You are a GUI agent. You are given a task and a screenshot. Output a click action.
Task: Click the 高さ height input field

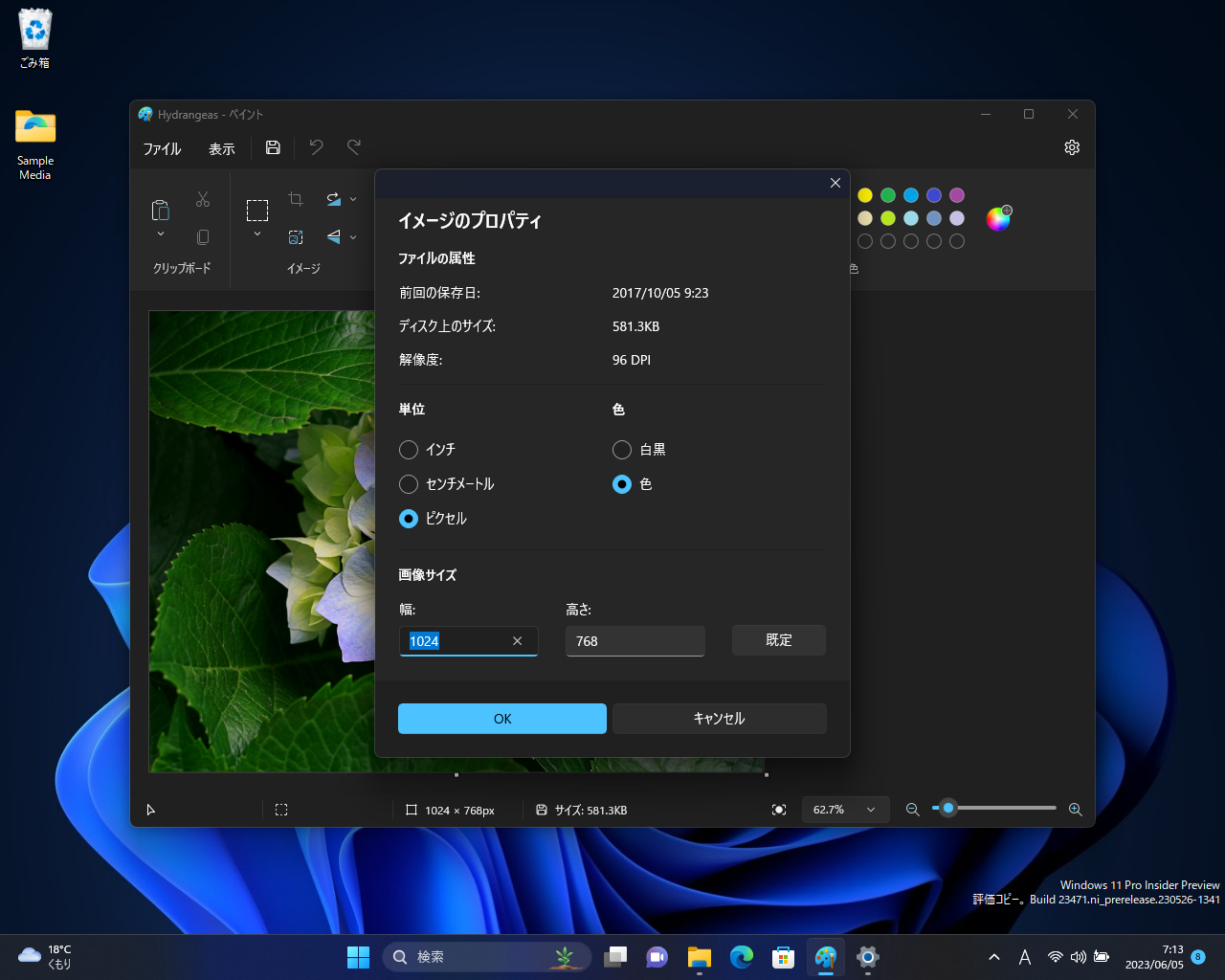[x=635, y=640]
